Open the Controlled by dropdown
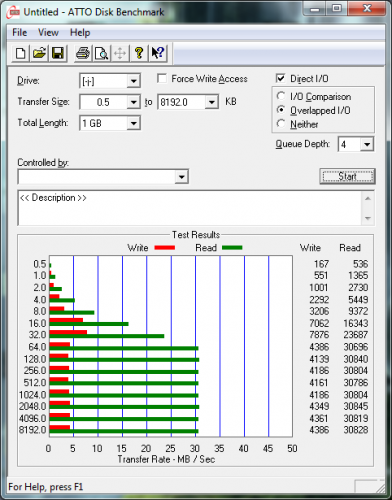The width and height of the screenshot is (392, 500). 181,177
